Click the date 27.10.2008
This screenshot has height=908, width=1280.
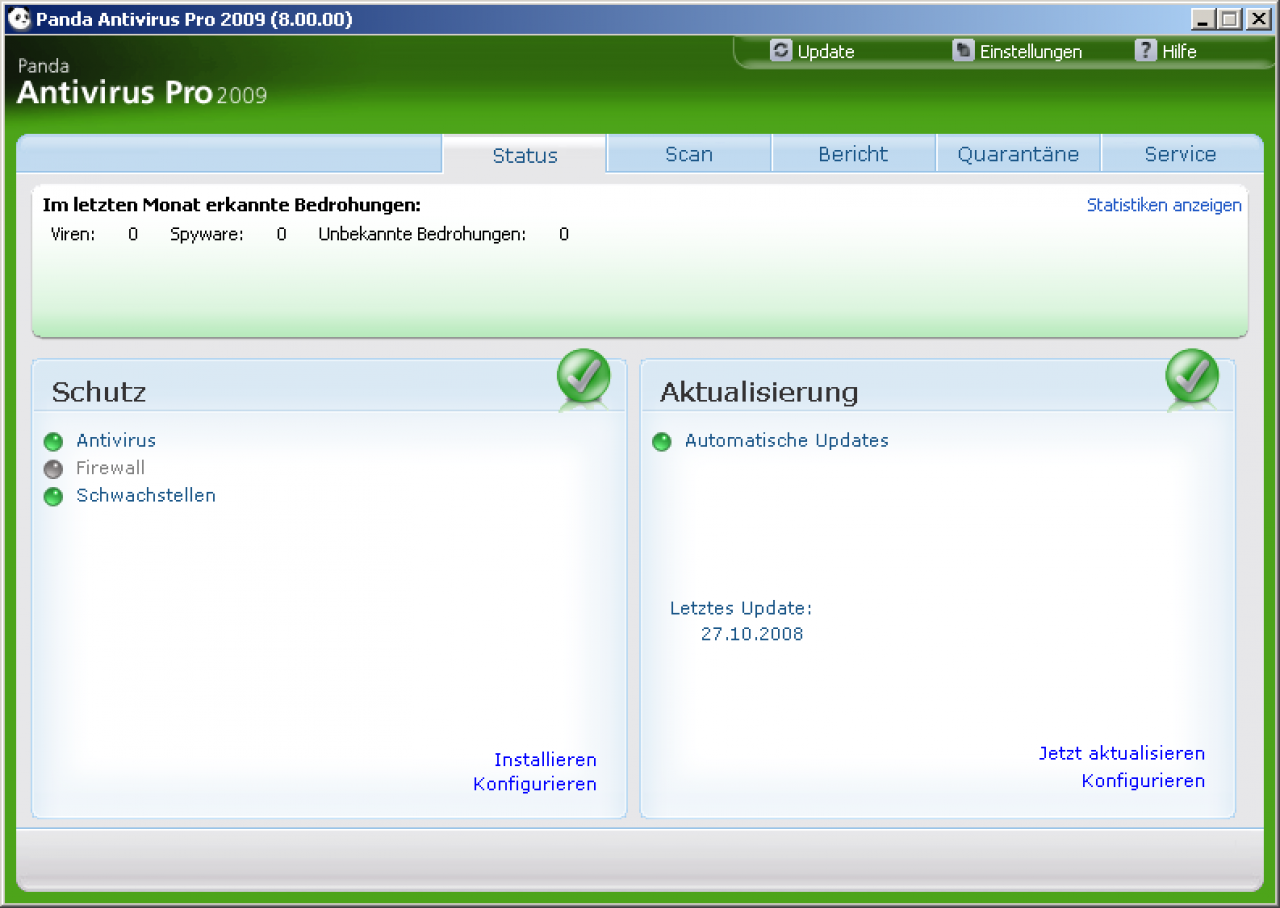point(752,634)
